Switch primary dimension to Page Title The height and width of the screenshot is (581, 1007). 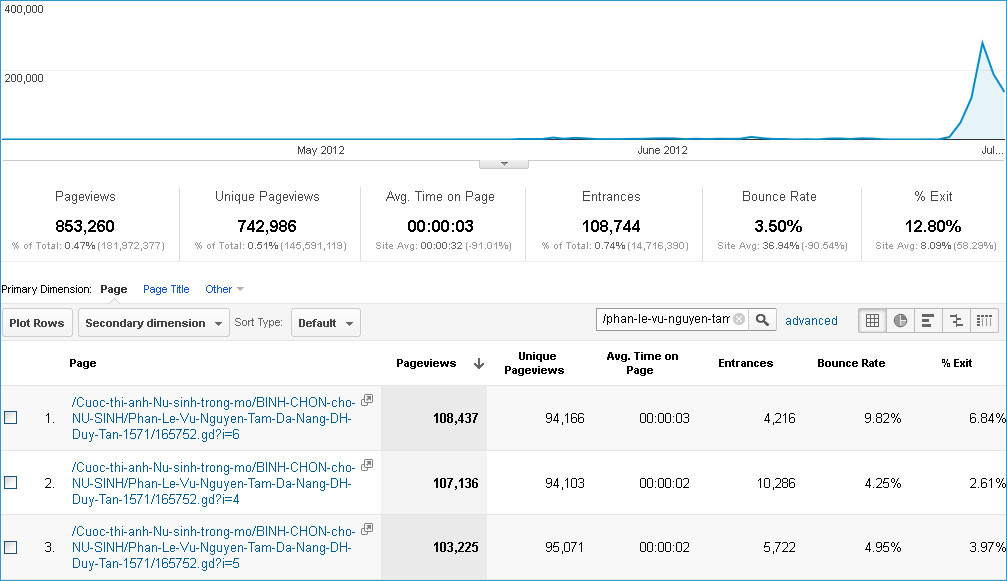click(166, 289)
